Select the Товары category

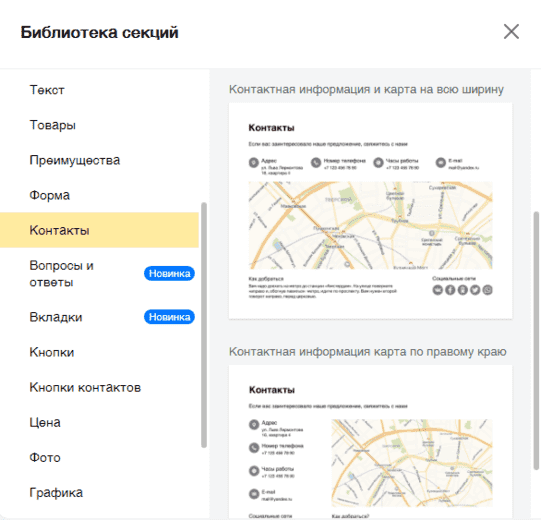52,125
